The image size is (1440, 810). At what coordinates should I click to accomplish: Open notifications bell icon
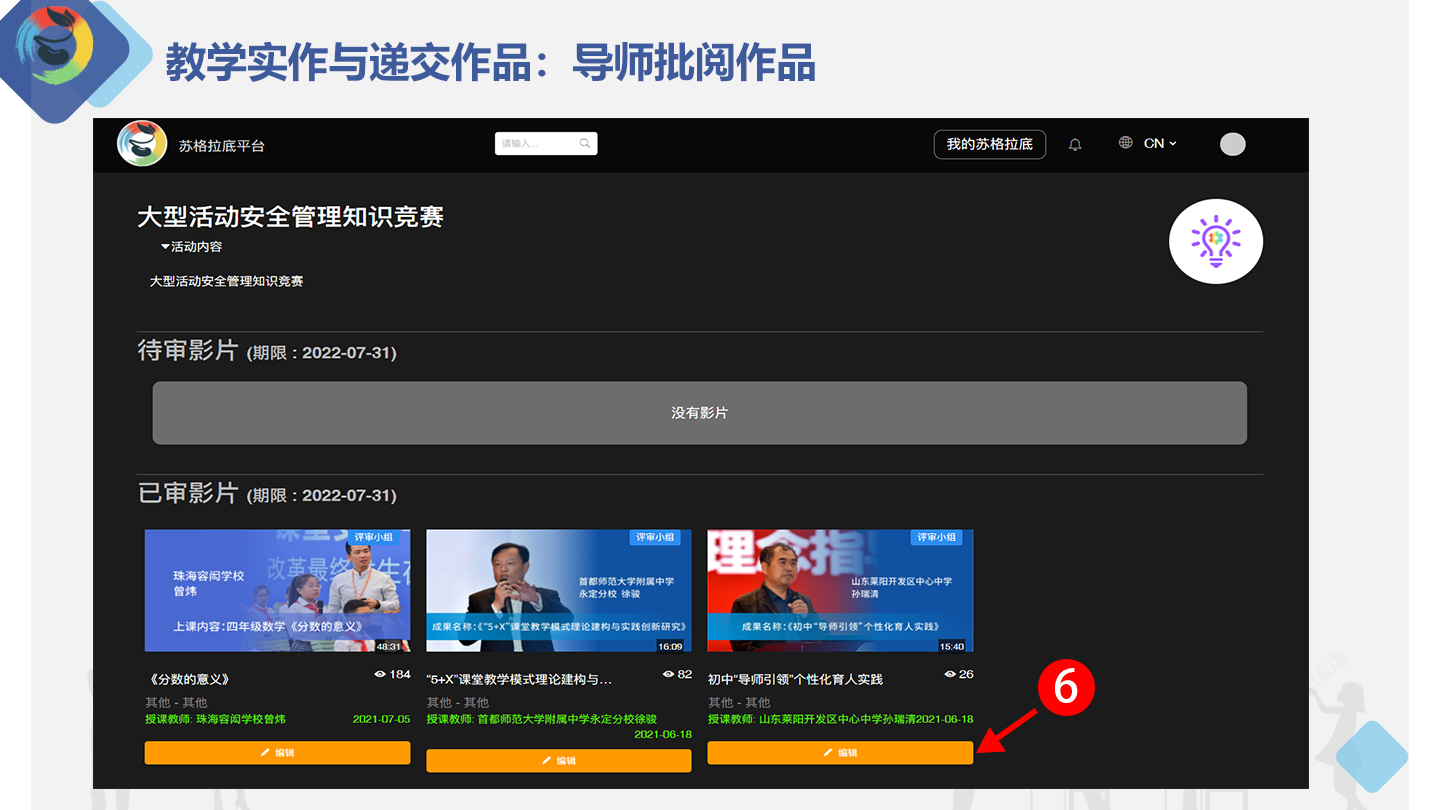[1075, 145]
